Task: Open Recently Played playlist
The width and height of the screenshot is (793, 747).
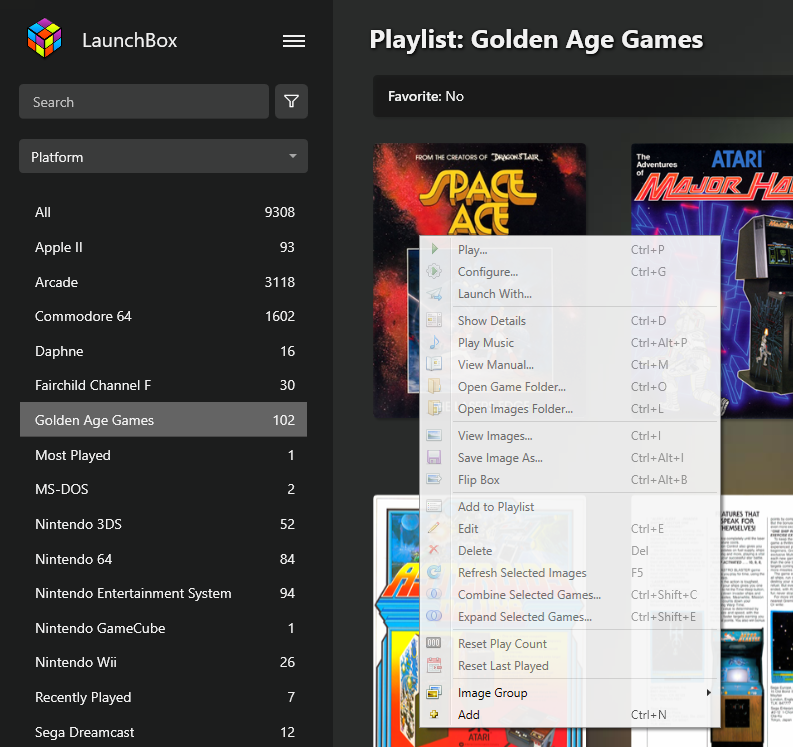Action: click(x=163, y=697)
